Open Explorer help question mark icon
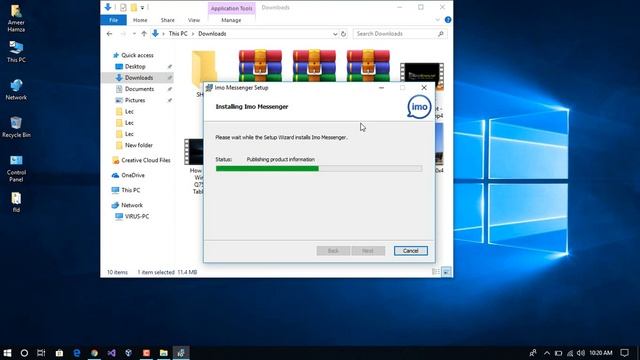The image size is (640, 360). coord(448,20)
